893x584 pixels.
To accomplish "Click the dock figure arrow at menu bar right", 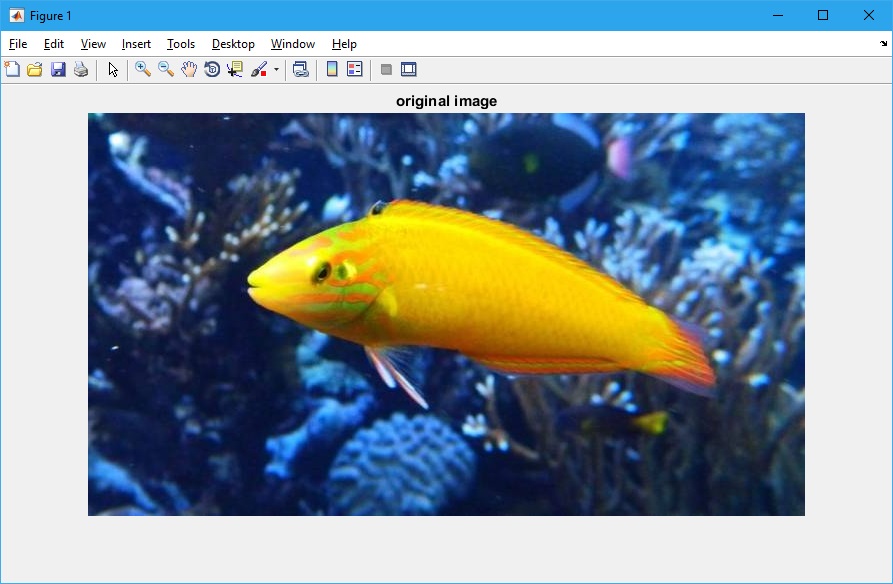I will 883,44.
